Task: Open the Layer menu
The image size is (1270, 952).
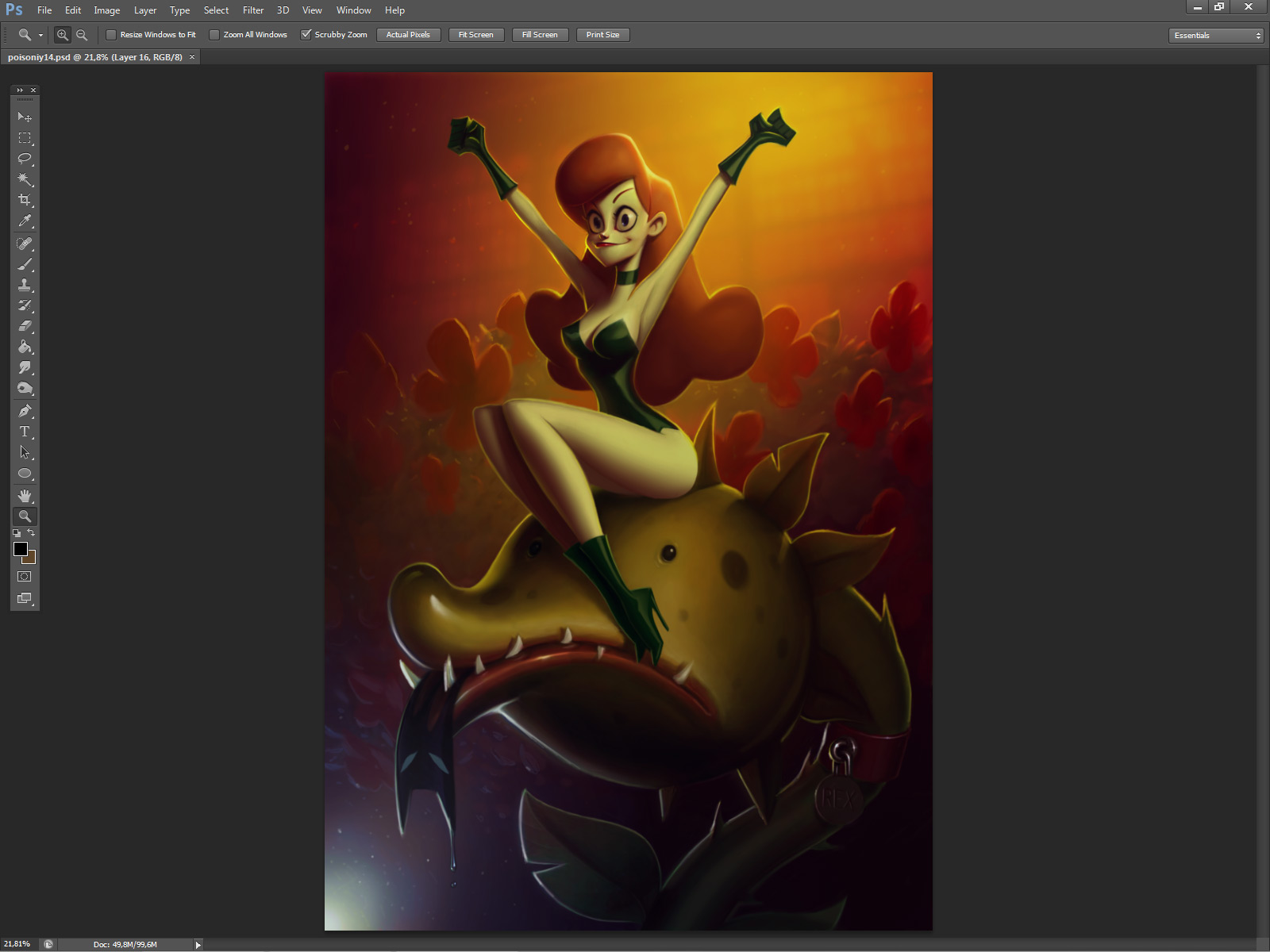Action: click(144, 10)
